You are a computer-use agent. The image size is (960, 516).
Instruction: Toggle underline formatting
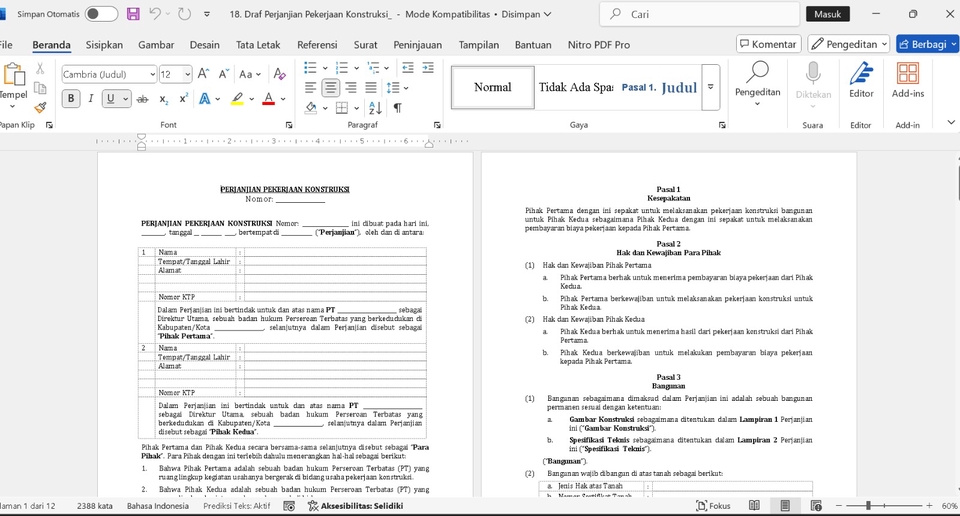111,98
